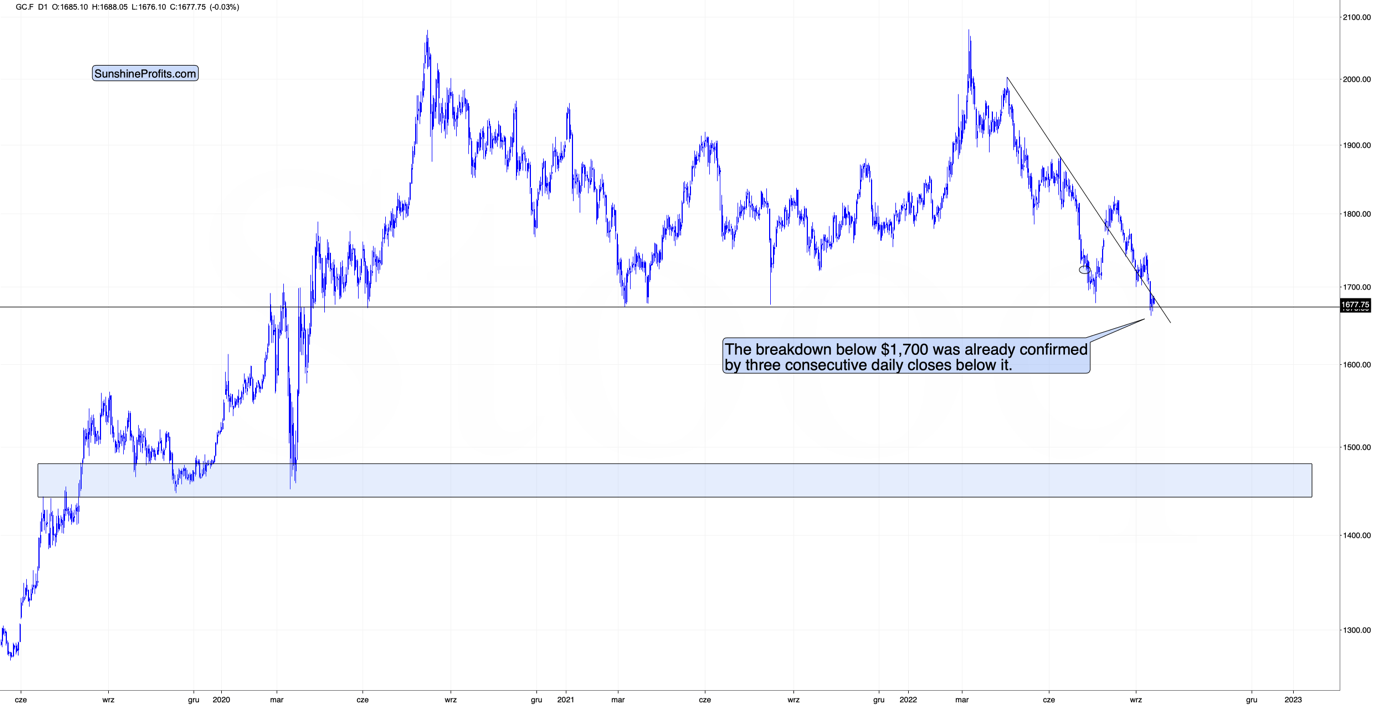Select the breakdown below $1,700 annotation text
The image size is (1387, 707).
906,357
